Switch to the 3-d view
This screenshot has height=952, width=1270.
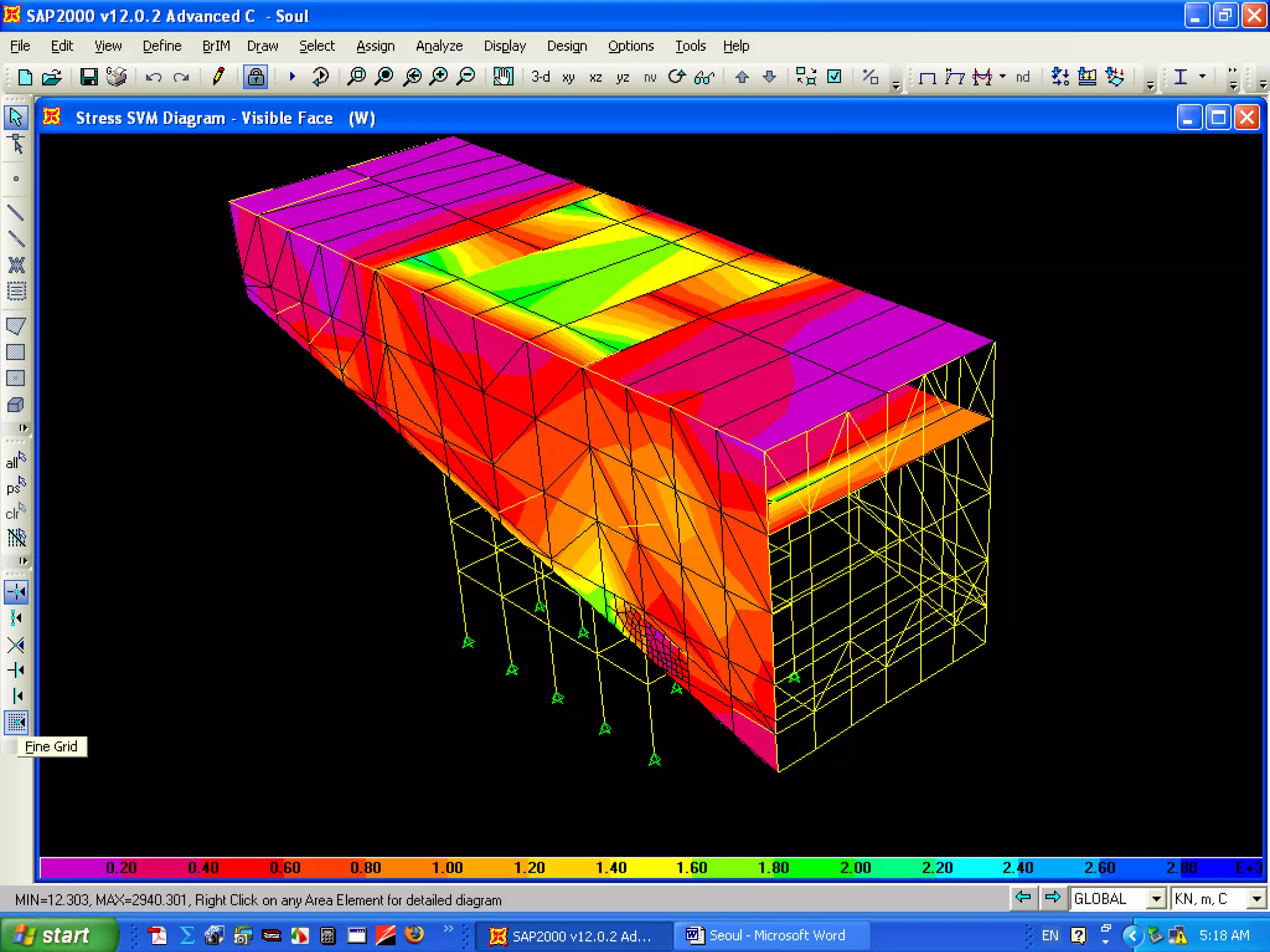pyautogui.click(x=540, y=77)
